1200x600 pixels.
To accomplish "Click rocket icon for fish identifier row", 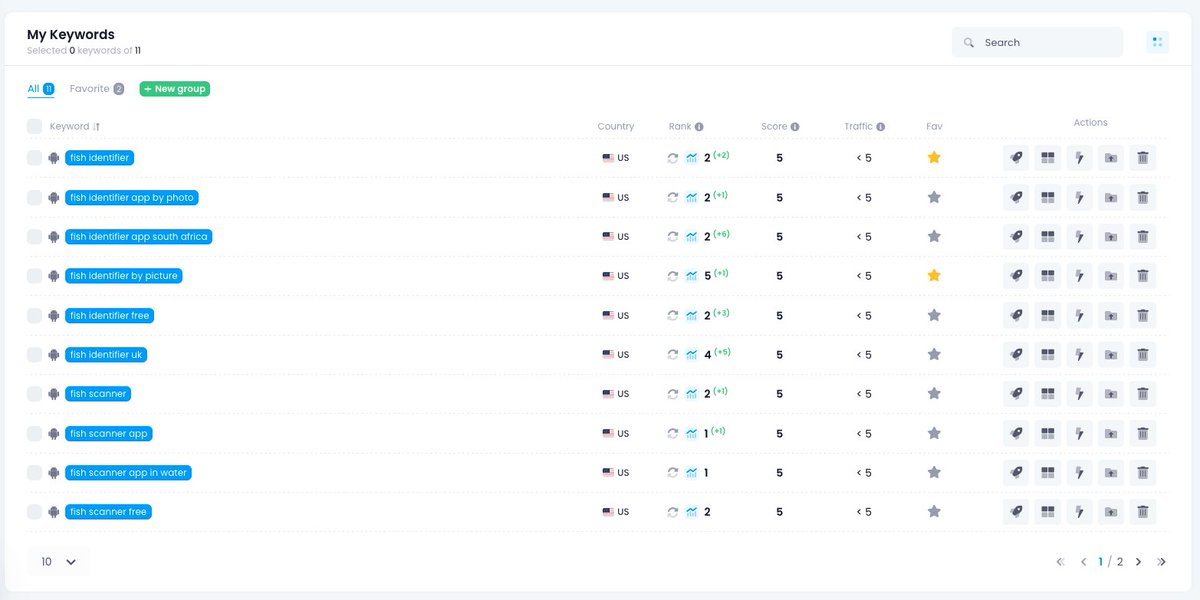I will pyautogui.click(x=1016, y=158).
